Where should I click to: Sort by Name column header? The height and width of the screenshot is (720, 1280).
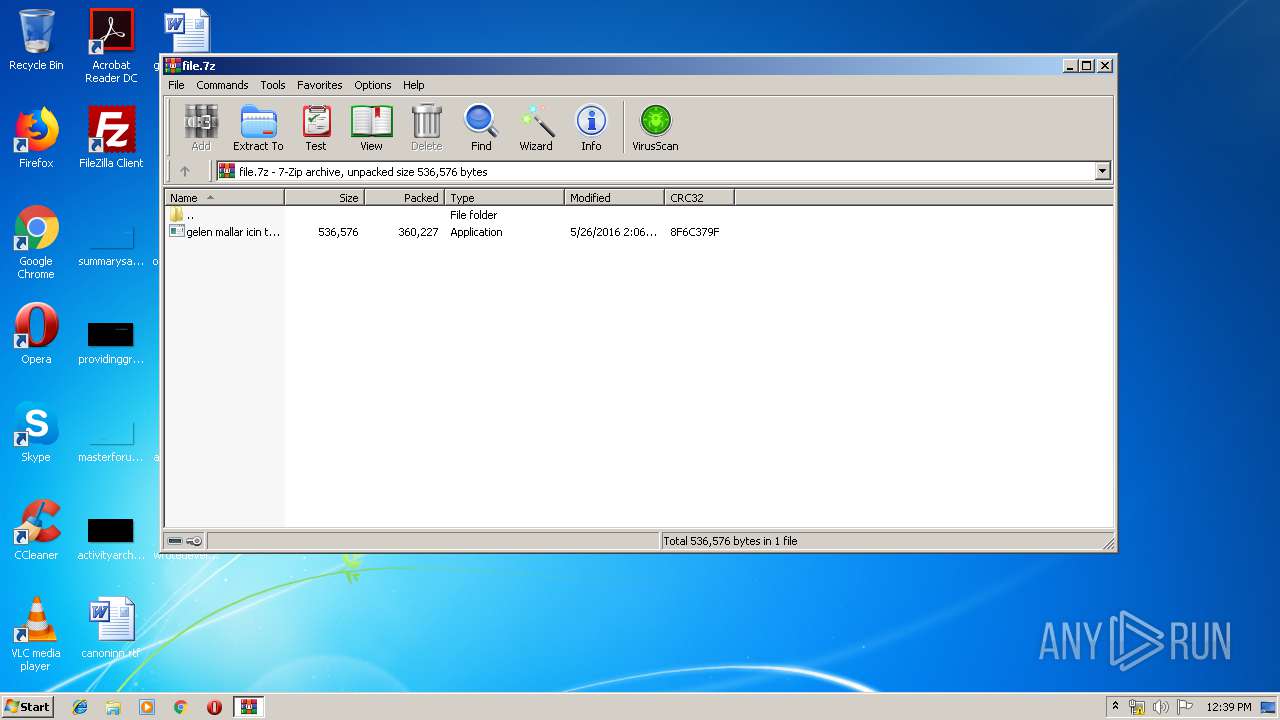pos(225,198)
